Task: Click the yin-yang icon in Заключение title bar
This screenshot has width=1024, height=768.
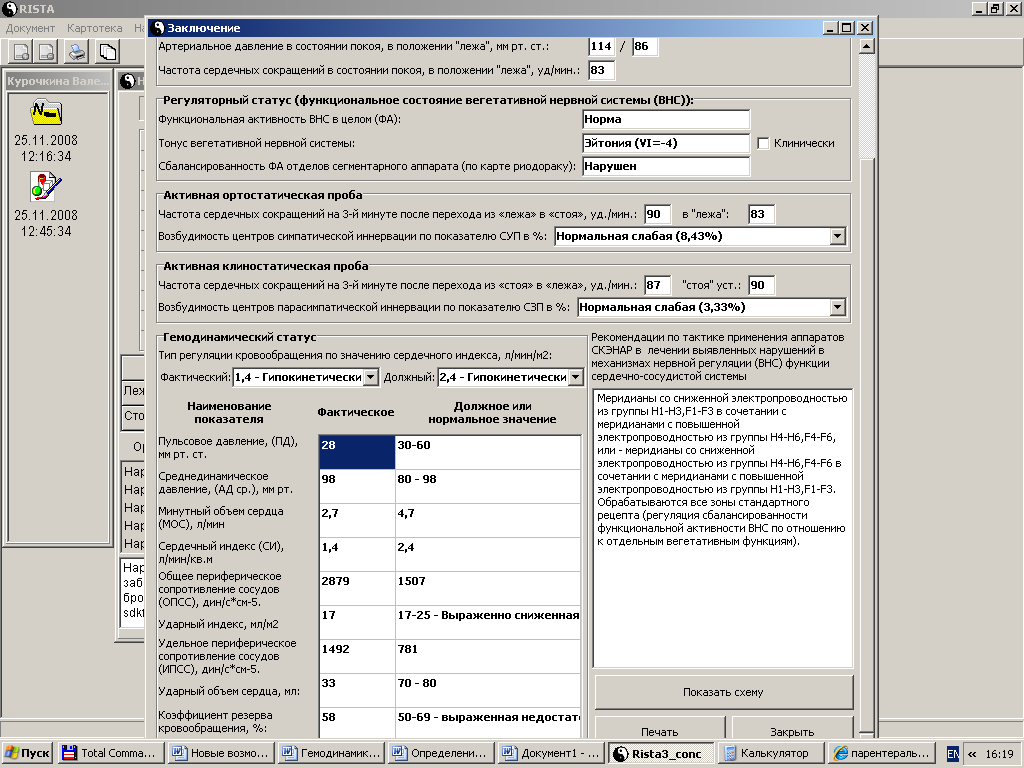Action: click(158, 28)
